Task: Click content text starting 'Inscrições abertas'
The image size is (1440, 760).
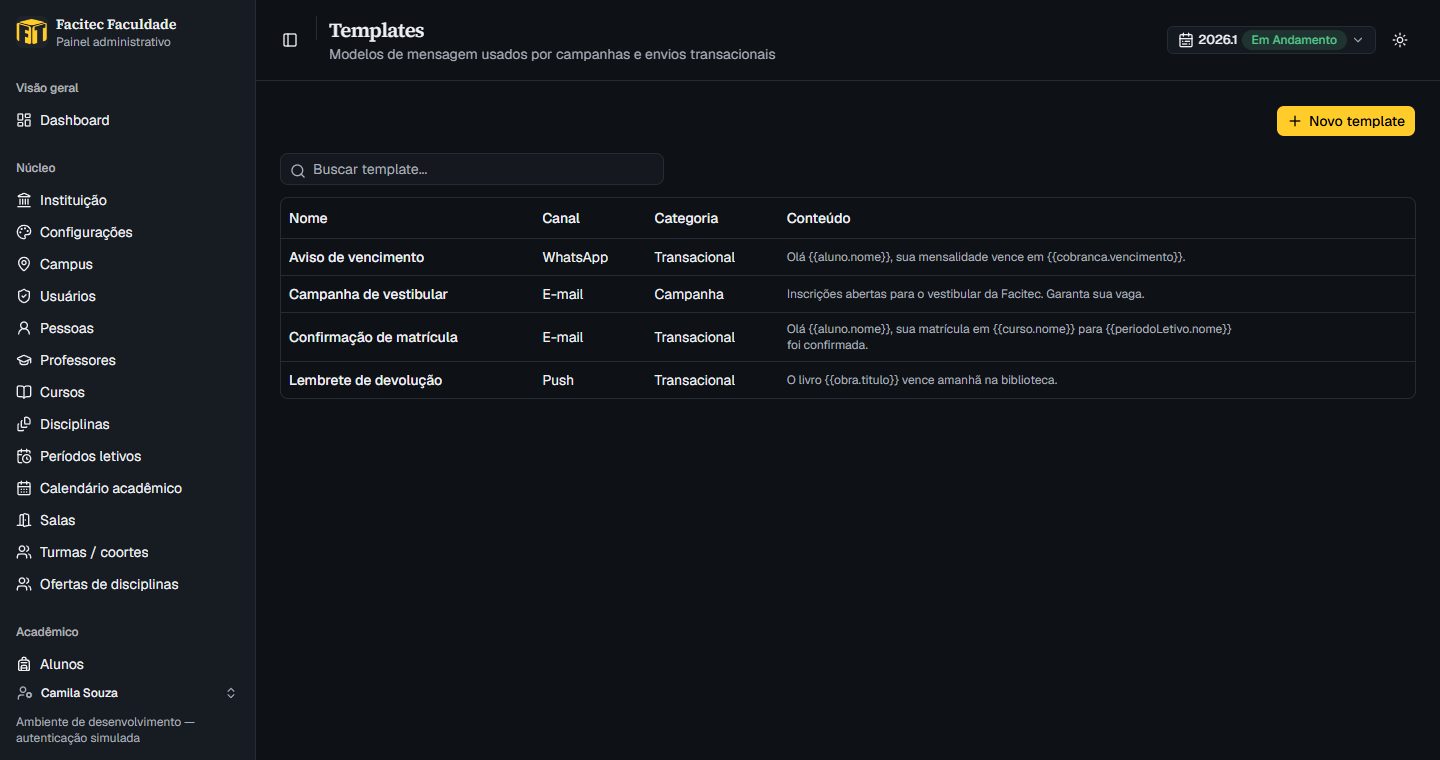Action: 965,294
